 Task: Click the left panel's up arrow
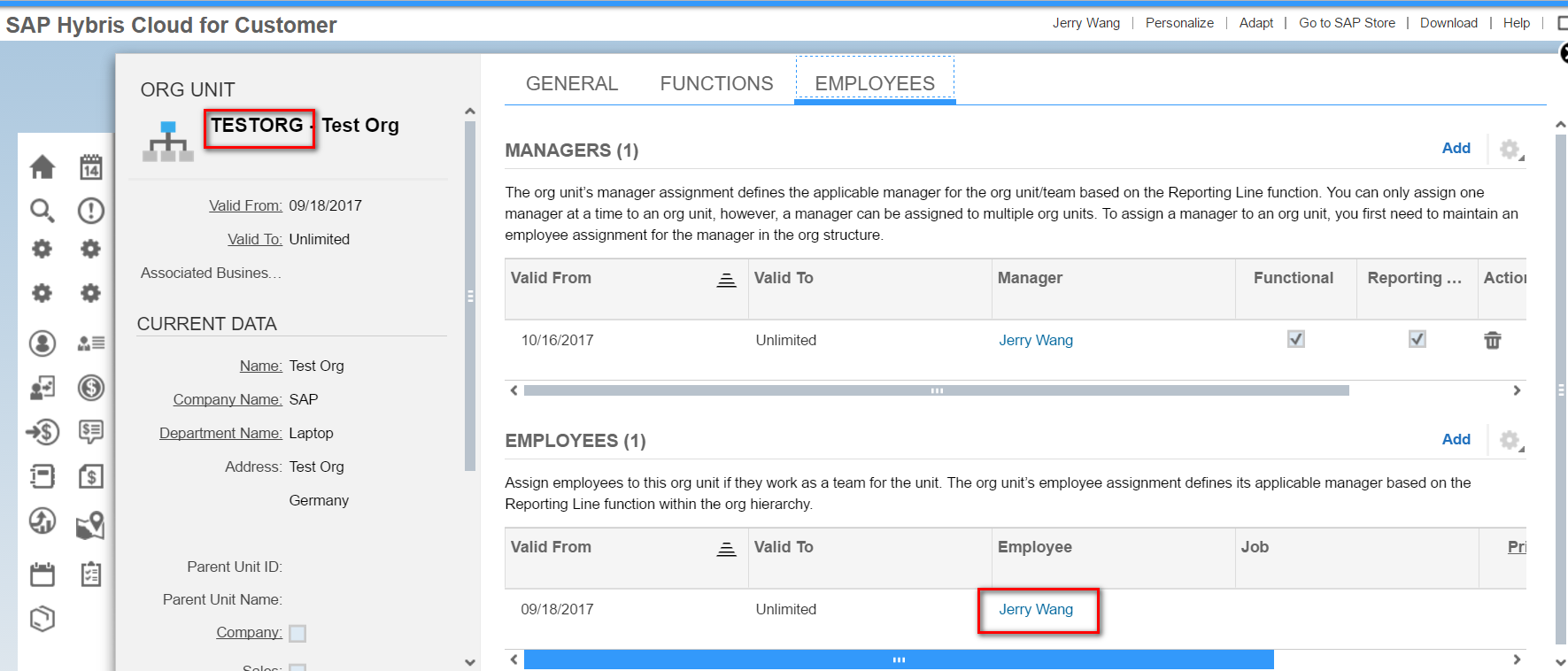click(x=470, y=112)
